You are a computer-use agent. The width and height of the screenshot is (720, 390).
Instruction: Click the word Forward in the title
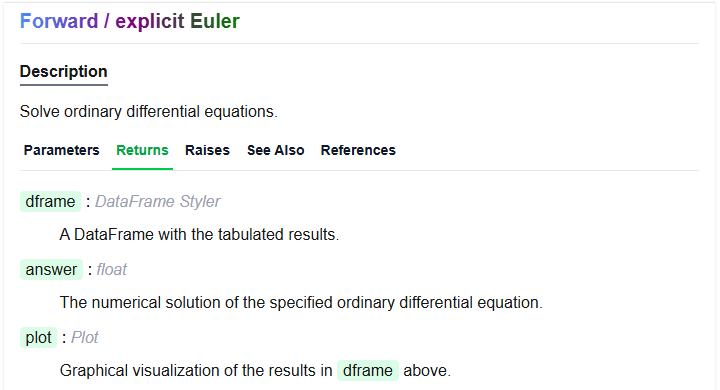[59, 21]
